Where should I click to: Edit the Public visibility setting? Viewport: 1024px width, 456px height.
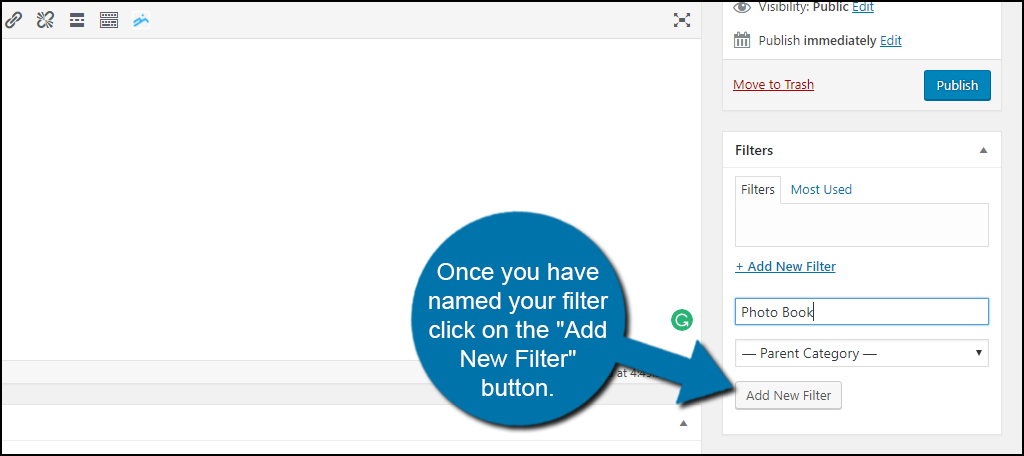[x=863, y=7]
